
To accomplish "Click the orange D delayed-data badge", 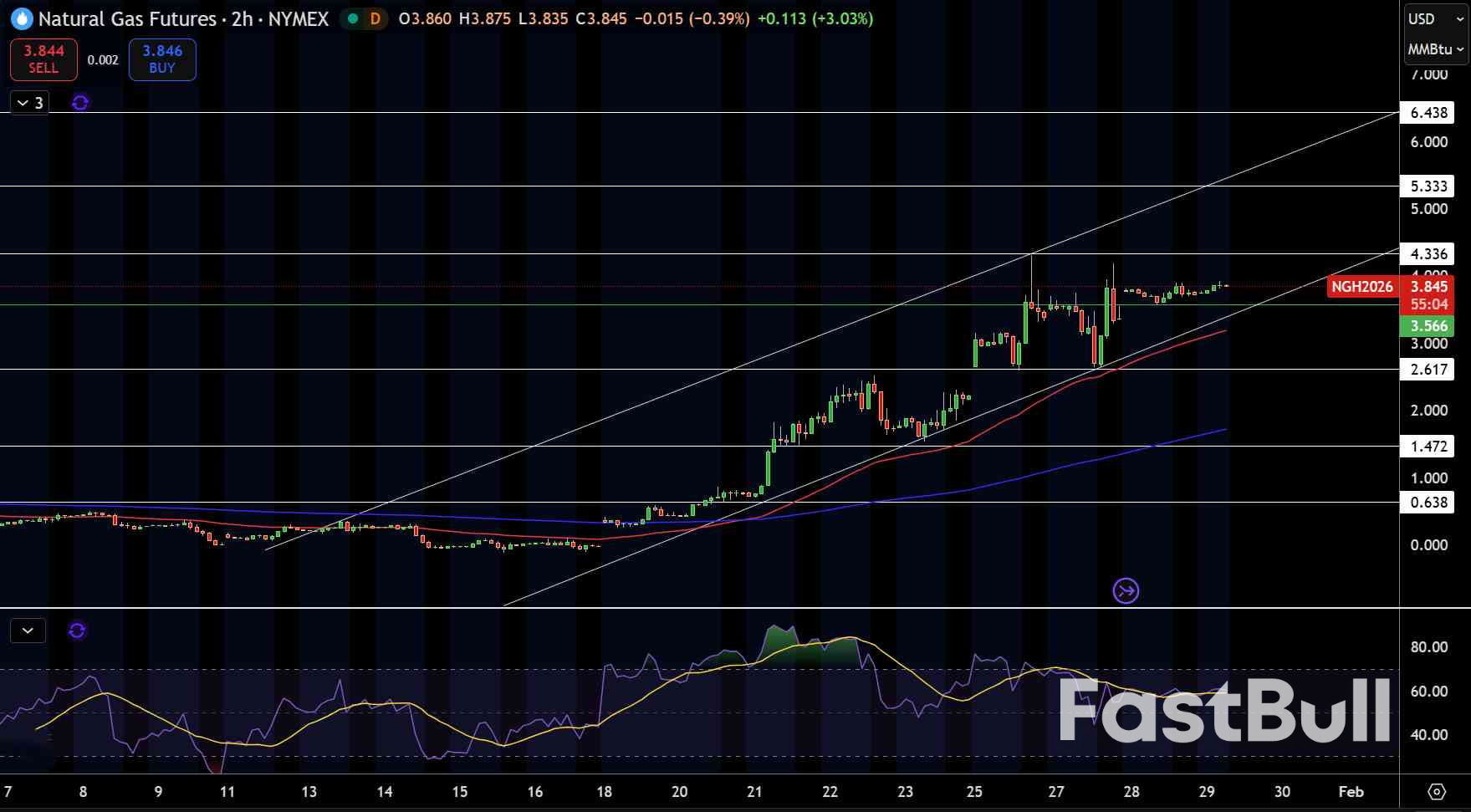I will pyautogui.click(x=375, y=18).
